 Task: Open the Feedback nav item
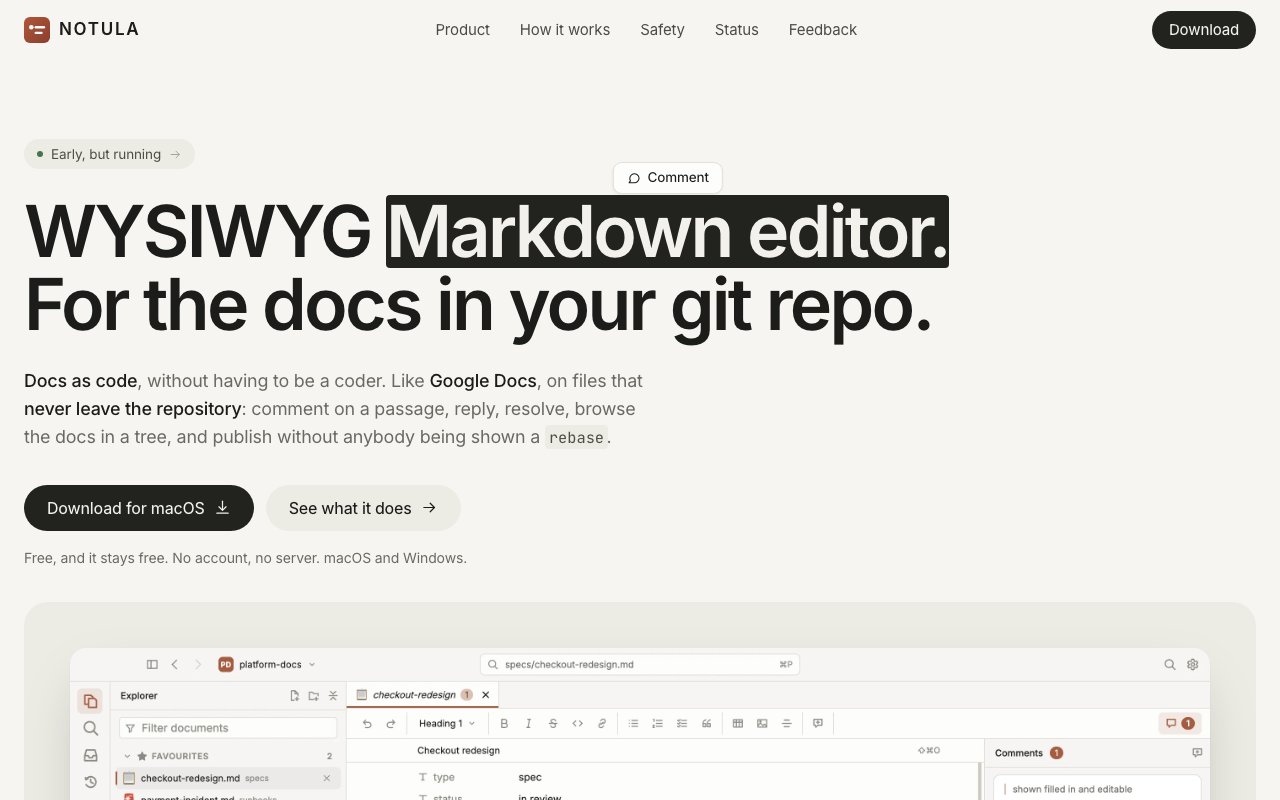823,30
